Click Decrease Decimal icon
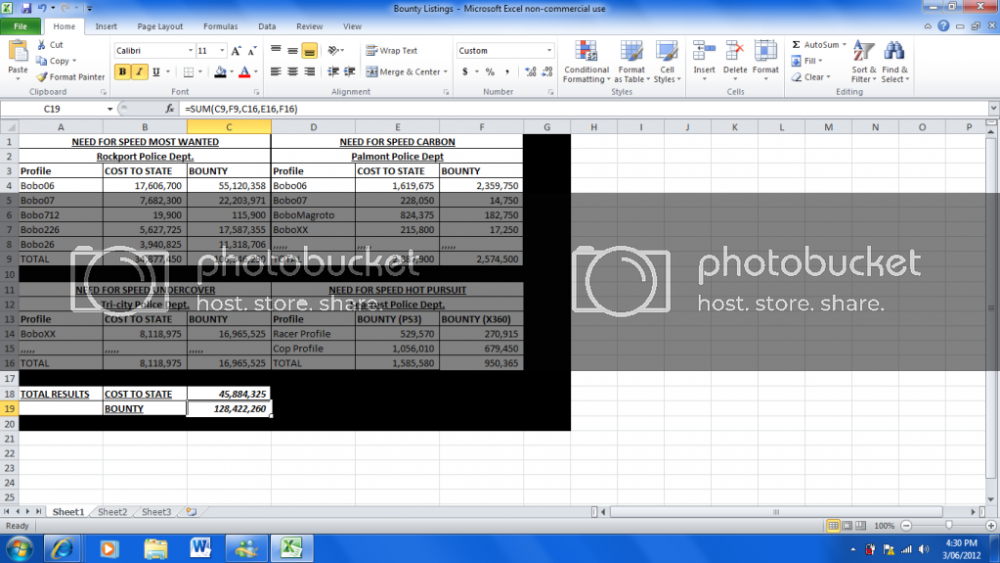Viewport: 1000px width, 563px height. click(547, 71)
